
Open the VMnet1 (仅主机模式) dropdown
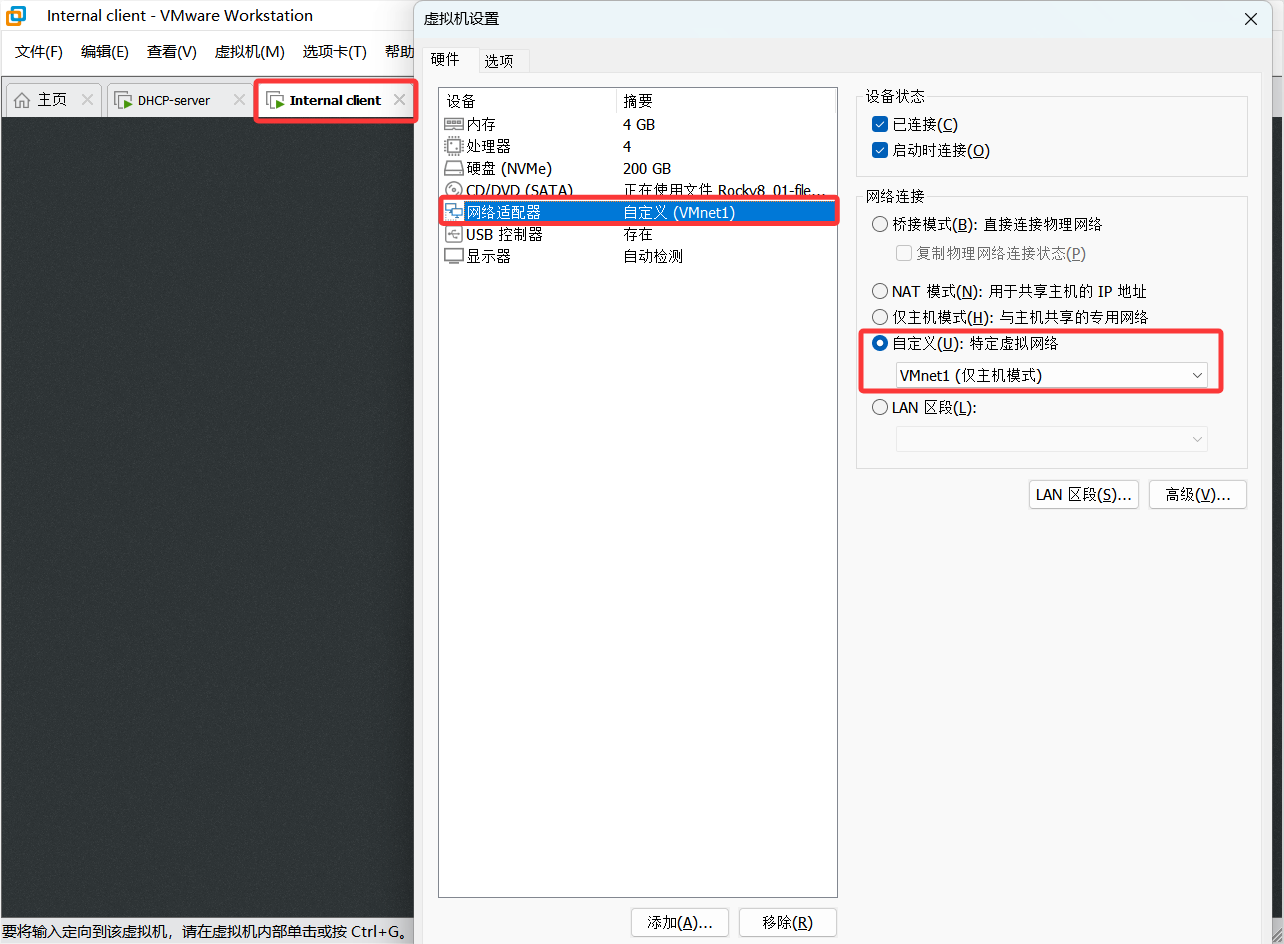[1051, 375]
